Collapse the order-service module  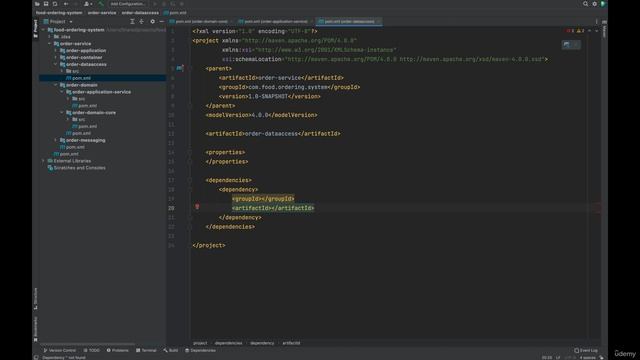point(50,44)
